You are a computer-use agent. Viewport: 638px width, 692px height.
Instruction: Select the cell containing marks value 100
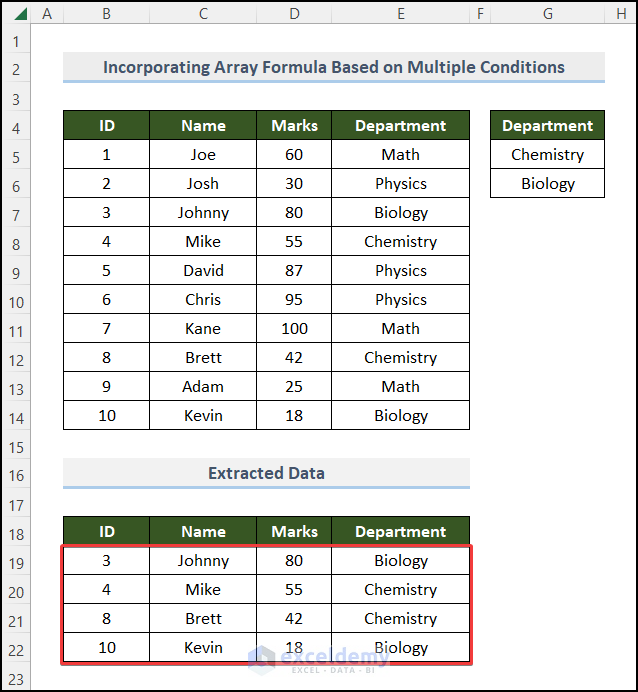click(x=294, y=329)
